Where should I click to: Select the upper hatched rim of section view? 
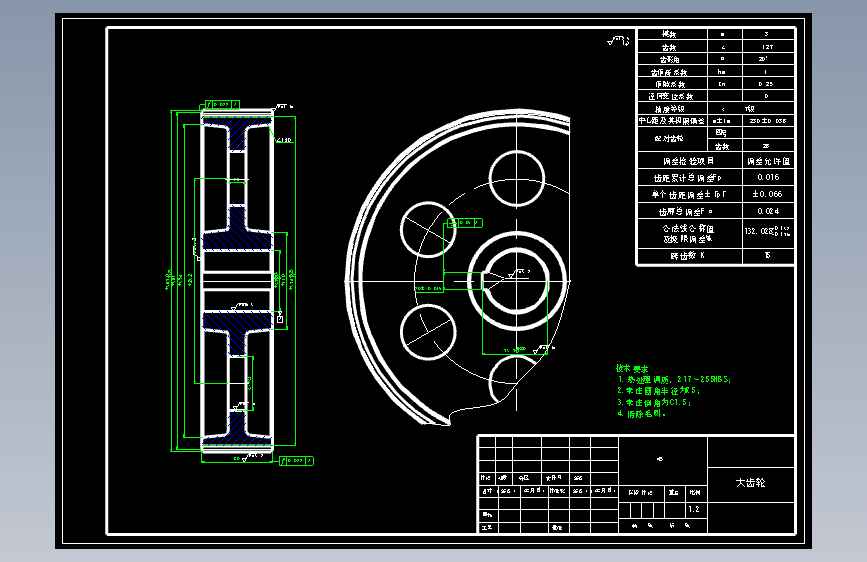237,123
